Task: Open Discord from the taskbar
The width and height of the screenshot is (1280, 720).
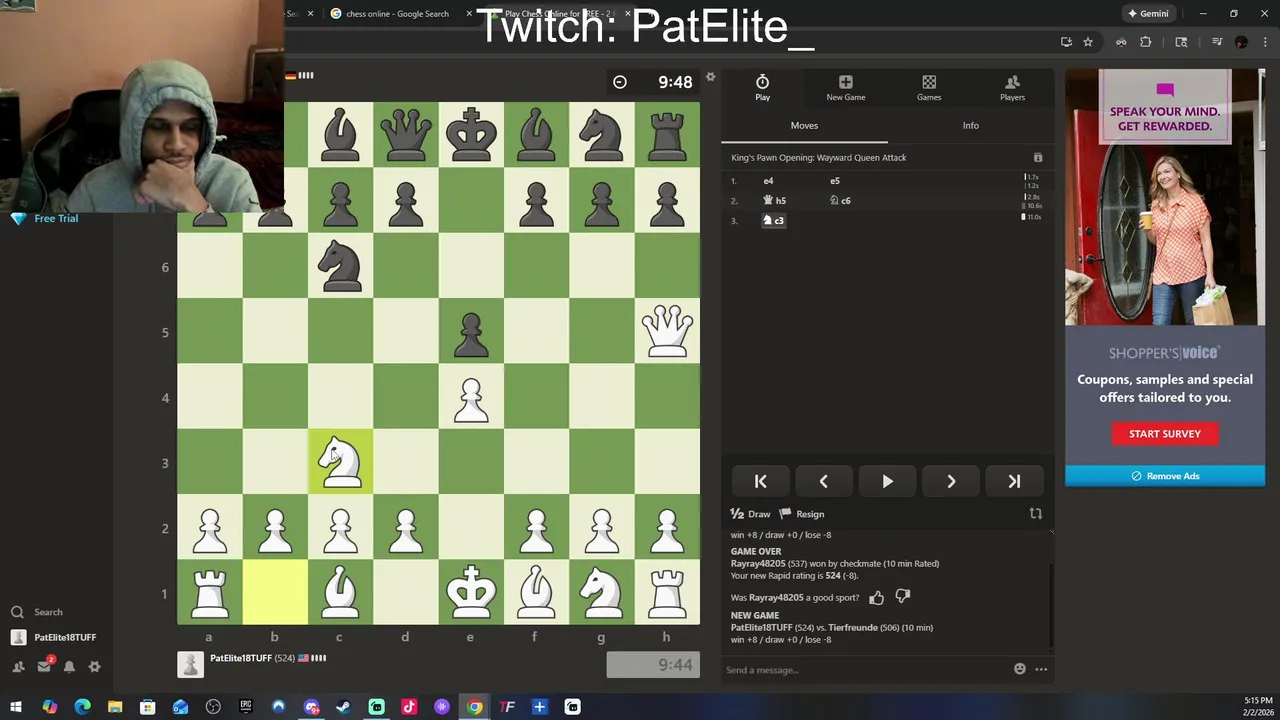Action: [311, 707]
